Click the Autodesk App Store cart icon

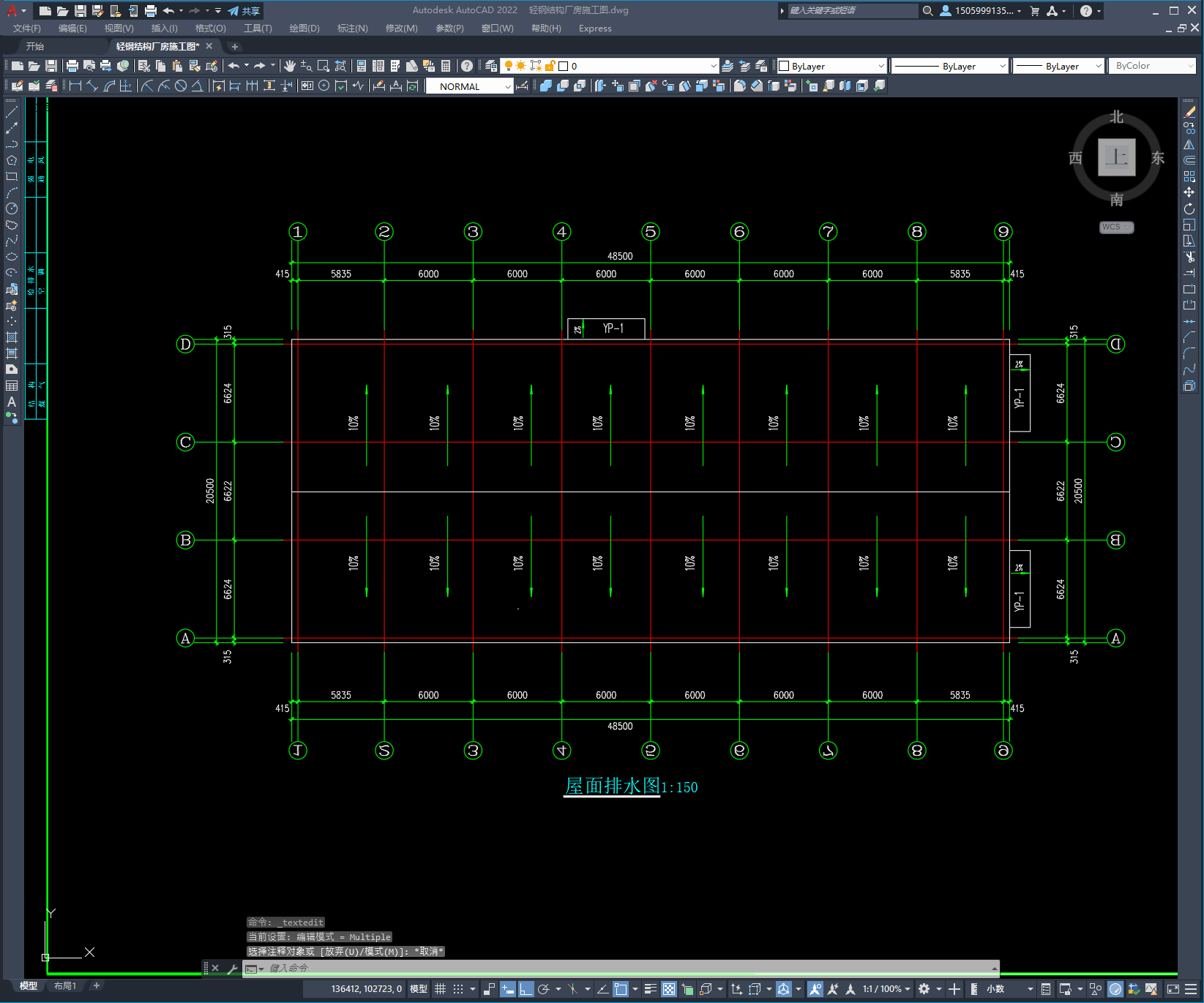[x=1035, y=11]
